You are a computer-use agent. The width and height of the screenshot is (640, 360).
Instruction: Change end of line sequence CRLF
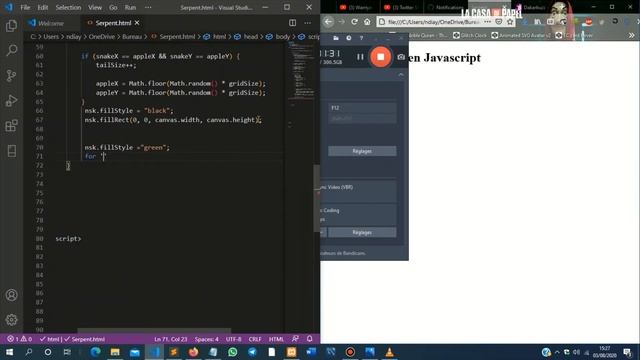tap(255, 339)
